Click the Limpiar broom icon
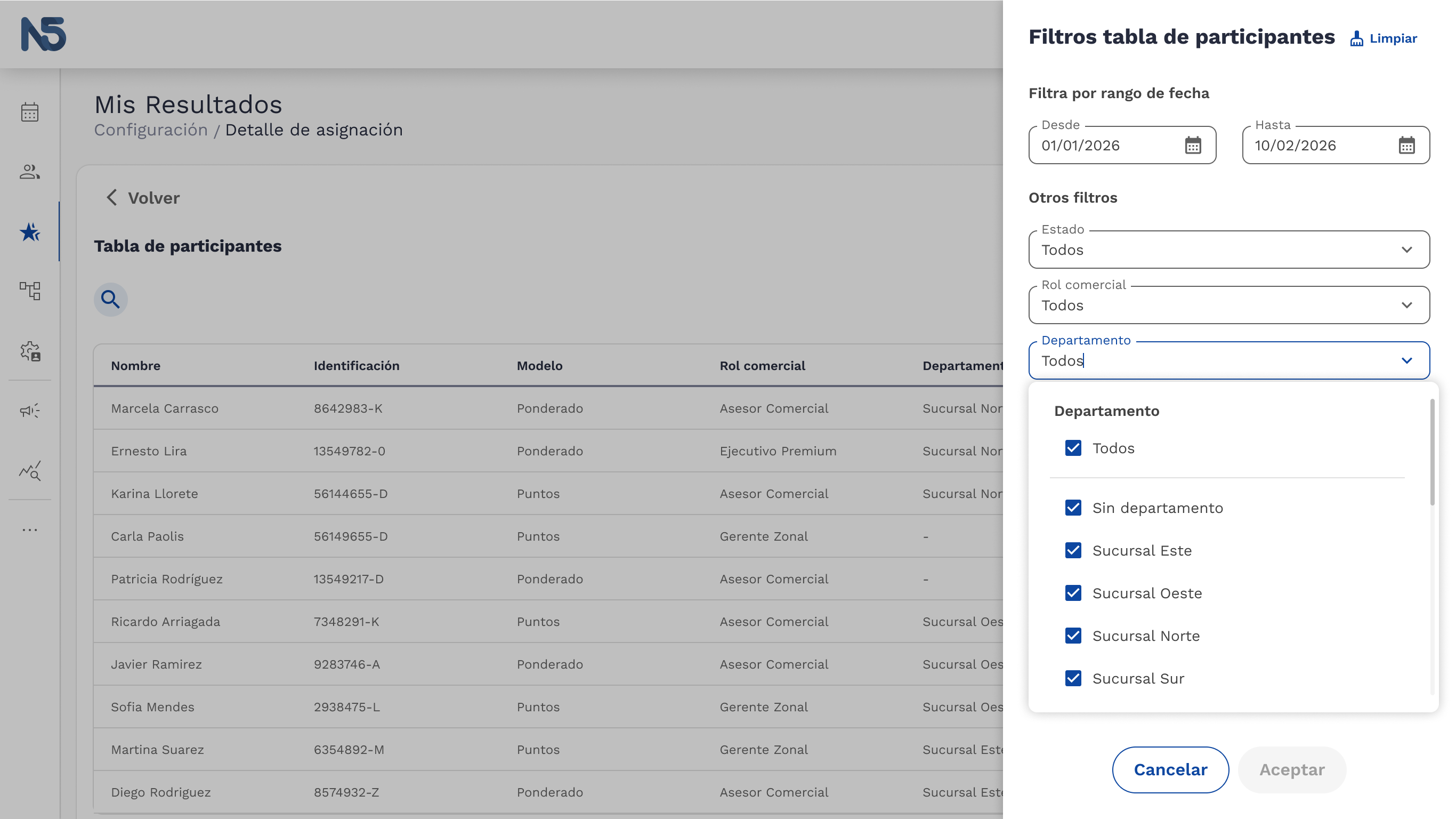Viewport: 1456px width, 819px height. click(x=1356, y=38)
